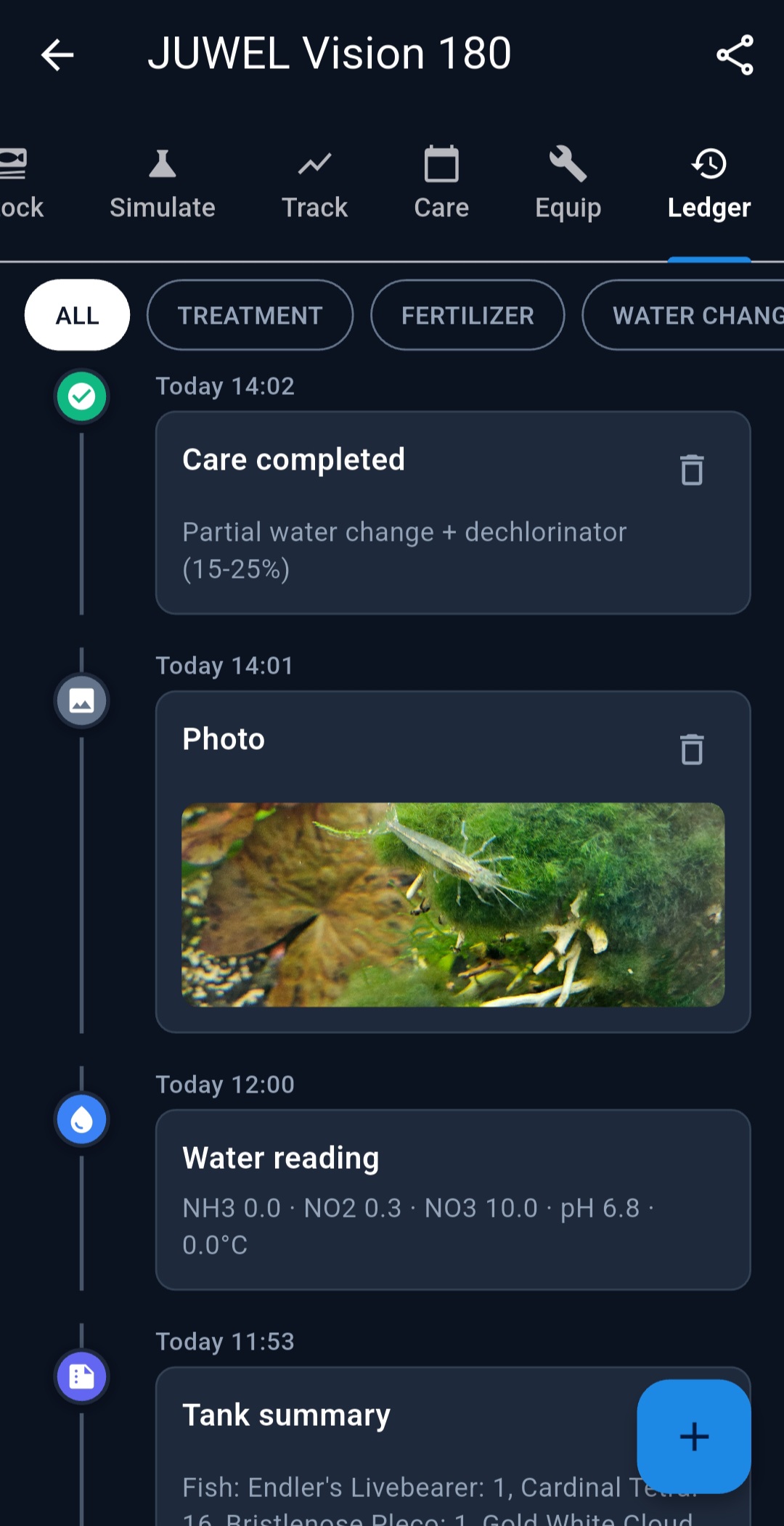Image resolution: width=784 pixels, height=1526 pixels.
Task: Tap the photo timeline marker icon
Action: click(82, 701)
